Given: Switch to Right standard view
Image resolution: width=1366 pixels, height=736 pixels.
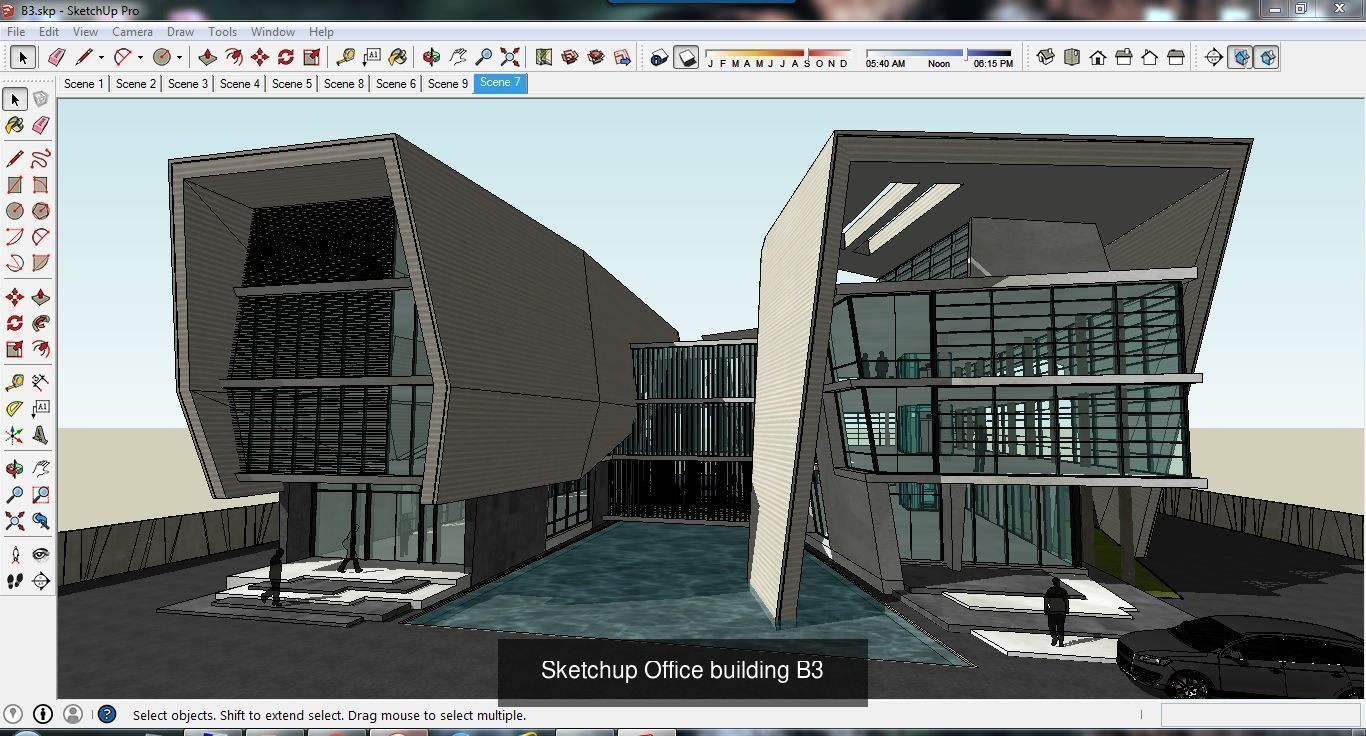Looking at the screenshot, I should (1124, 57).
